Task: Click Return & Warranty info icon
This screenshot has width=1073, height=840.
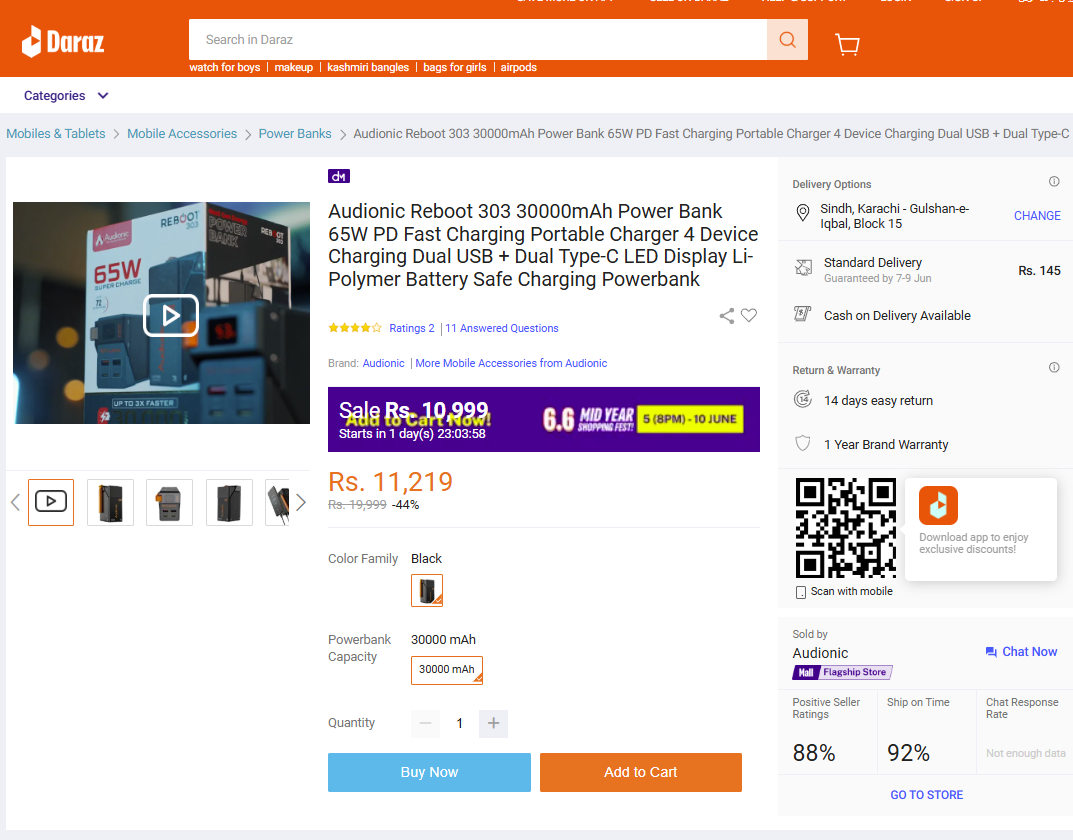Action: click(1054, 367)
